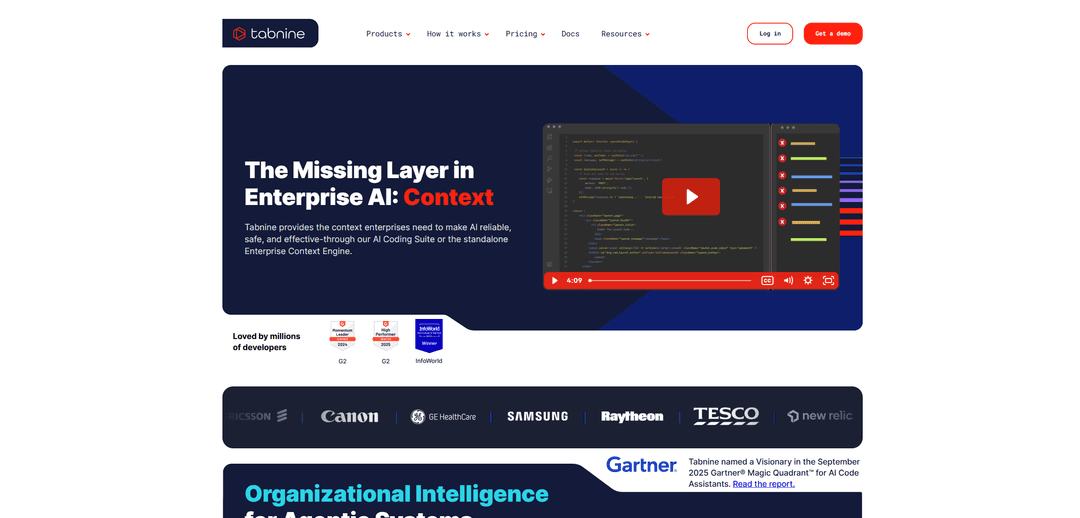
Task: Click the Raytheon logo
Action: pos(632,417)
